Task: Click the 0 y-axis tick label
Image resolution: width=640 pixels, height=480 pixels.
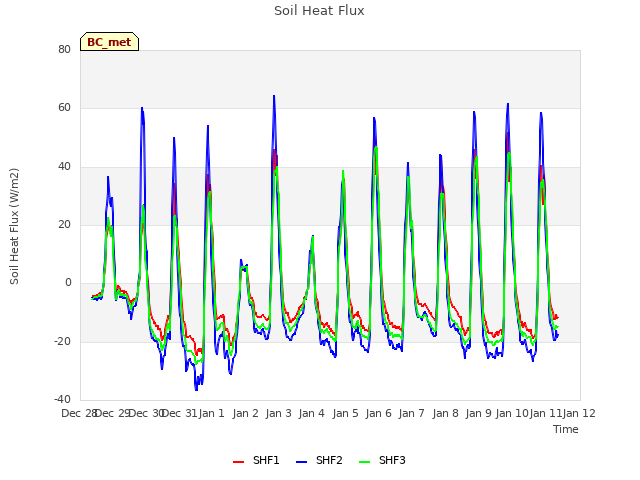Action: 68,282
